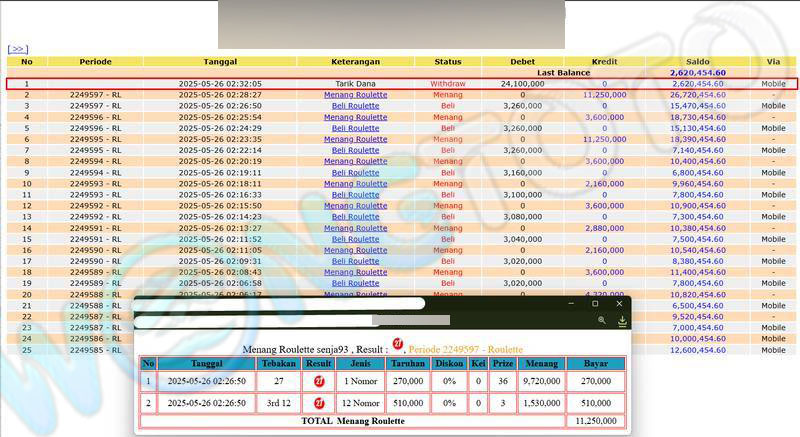The height and width of the screenshot is (437, 800).
Task: Click the magnifier zoom icon in popup toolbar
Action: (601, 321)
